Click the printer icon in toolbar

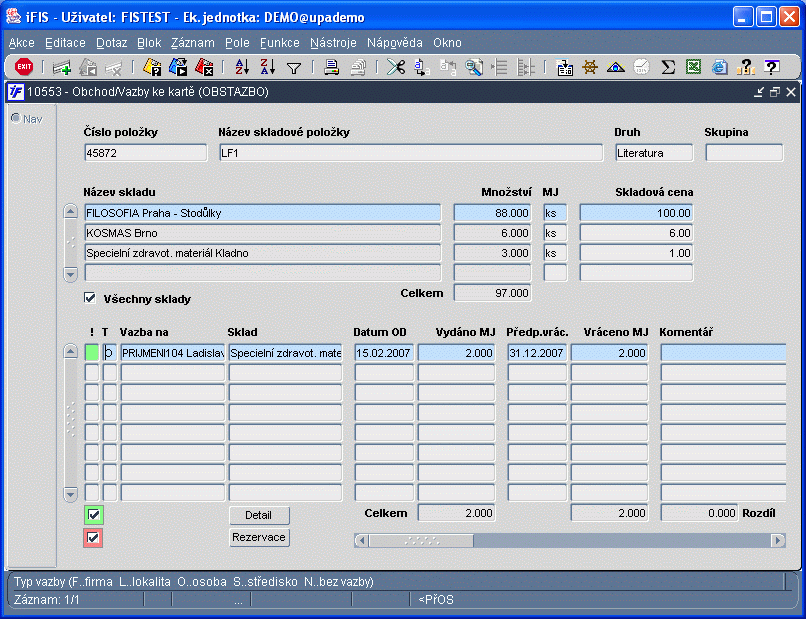(331, 67)
